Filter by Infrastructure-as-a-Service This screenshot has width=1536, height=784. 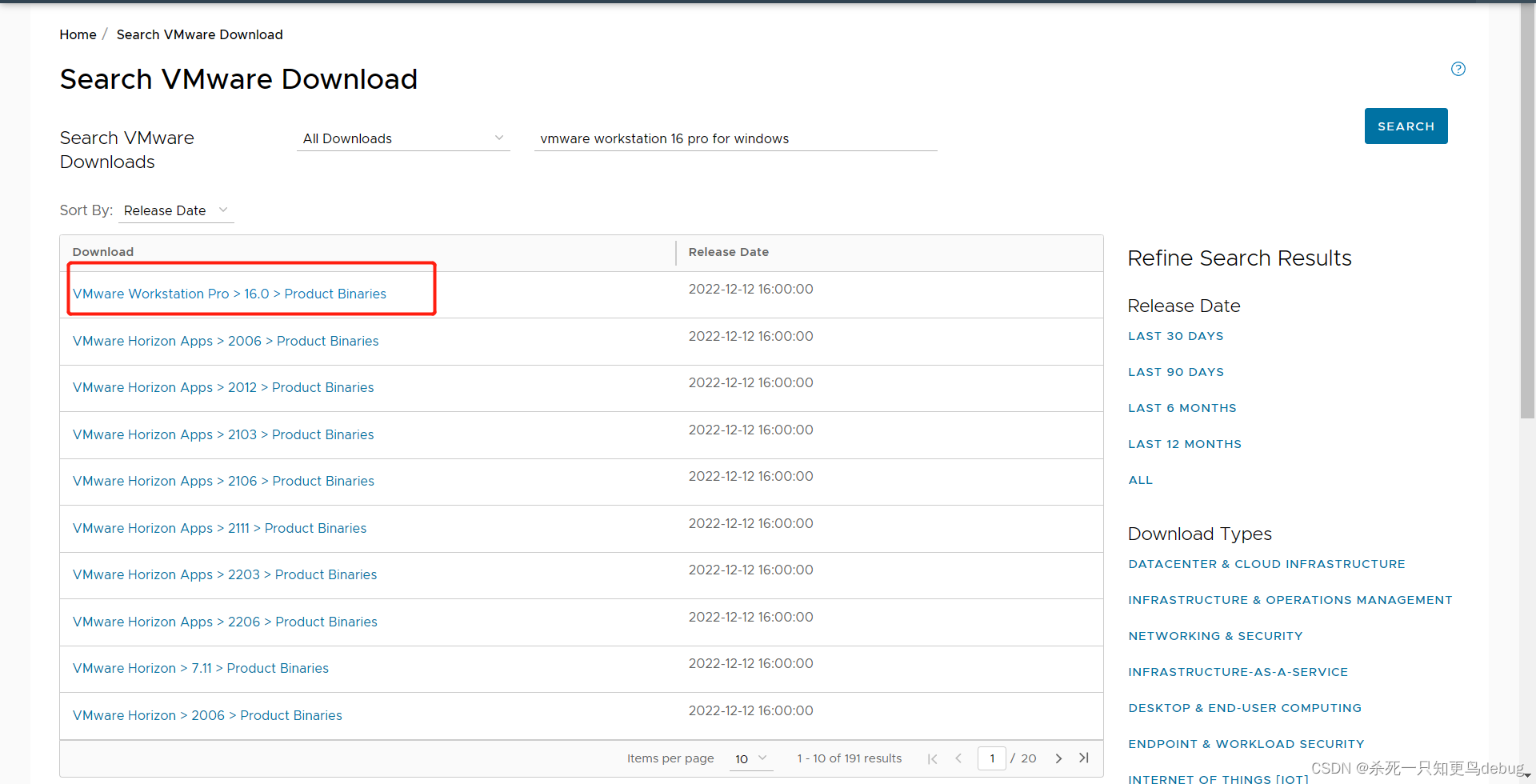click(x=1238, y=672)
